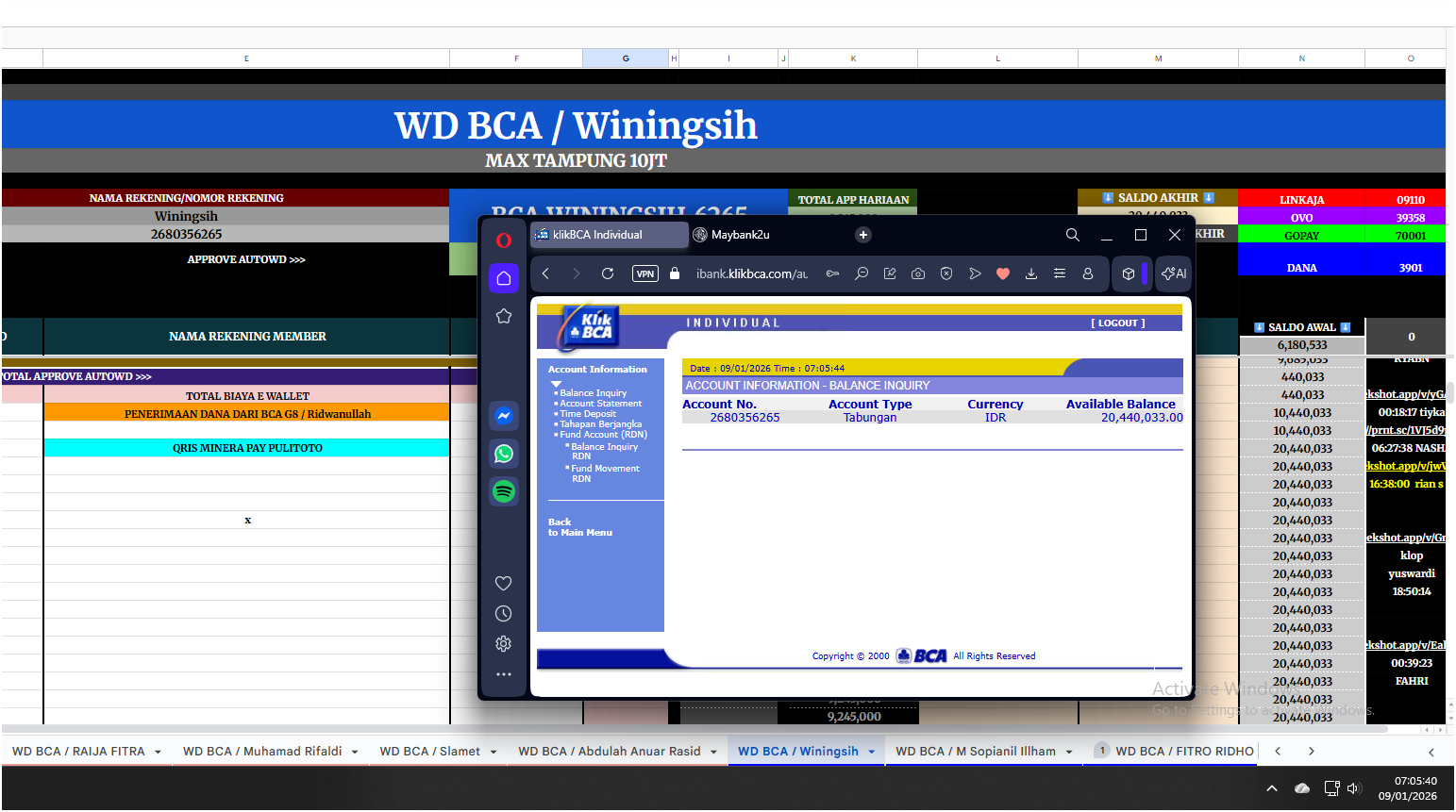Viewport: 1456px width, 812px height.
Task: Open the zoom-out magnifier in address bar
Action: coord(862,273)
